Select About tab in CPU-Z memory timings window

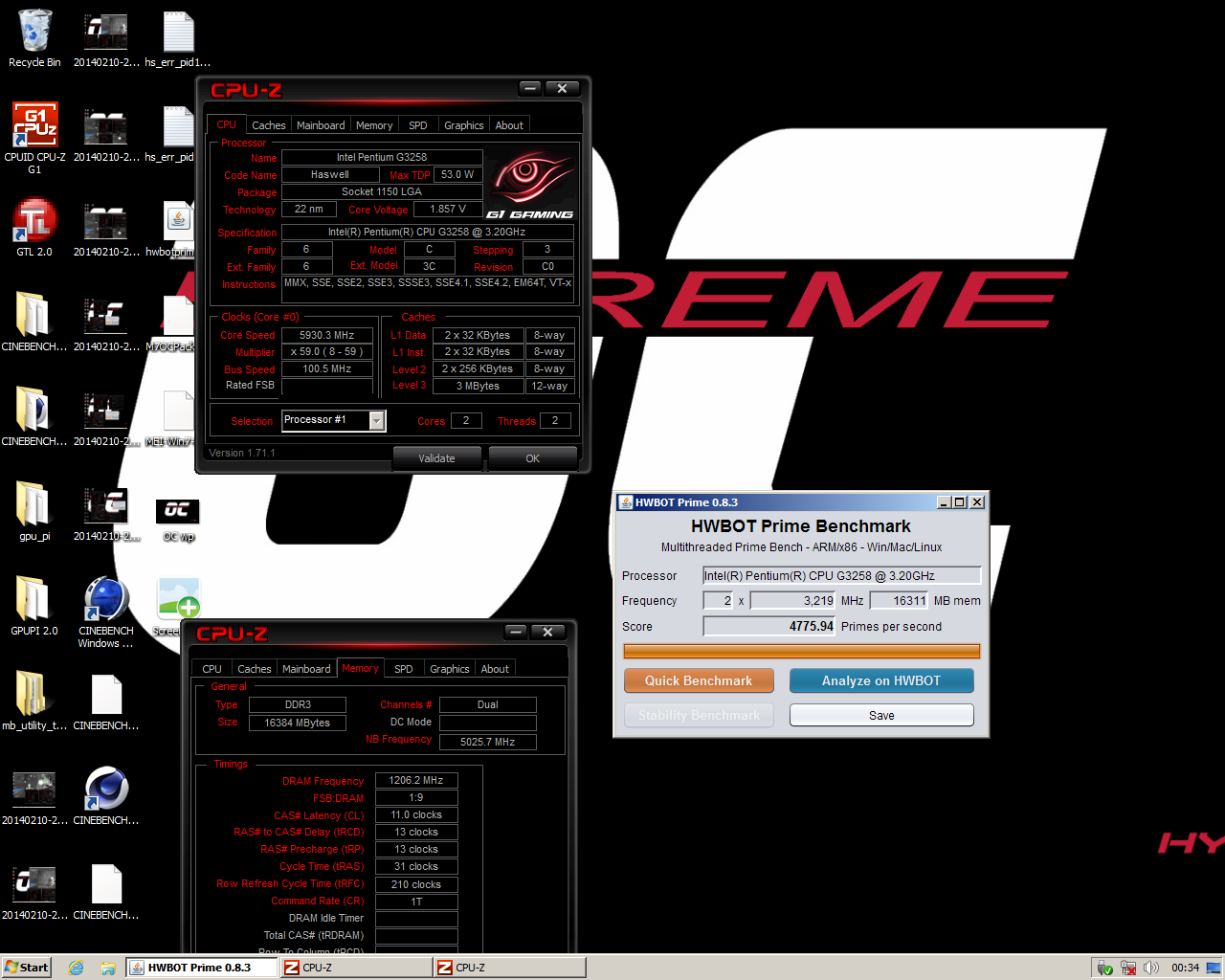(495, 669)
